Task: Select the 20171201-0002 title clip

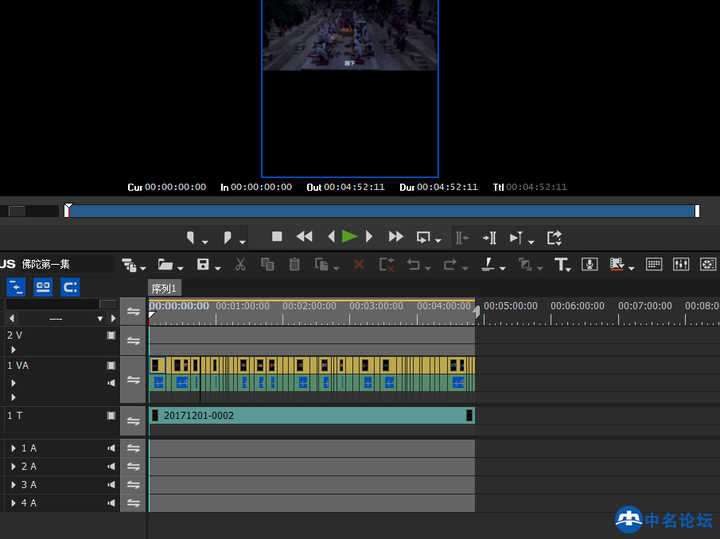Action: 310,415
